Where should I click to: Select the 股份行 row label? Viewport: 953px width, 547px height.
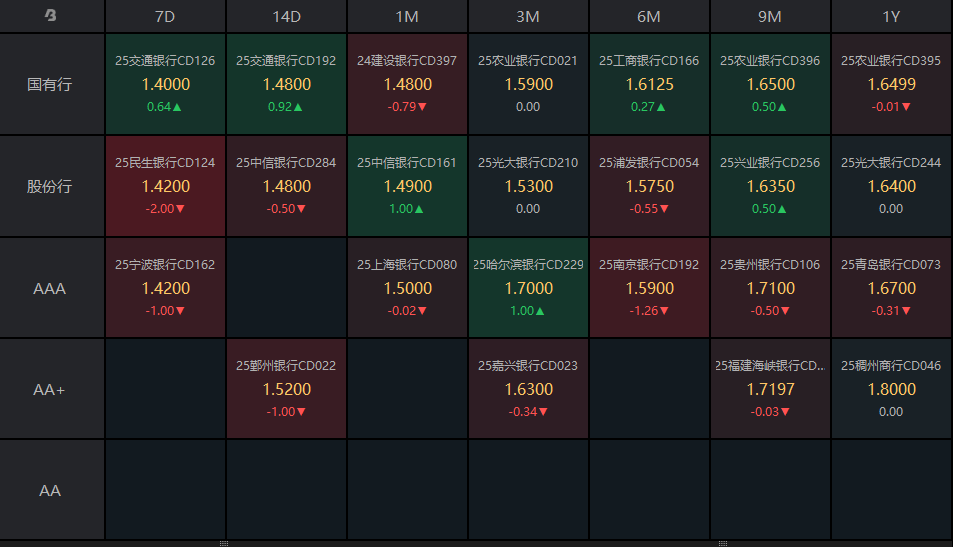[51, 186]
